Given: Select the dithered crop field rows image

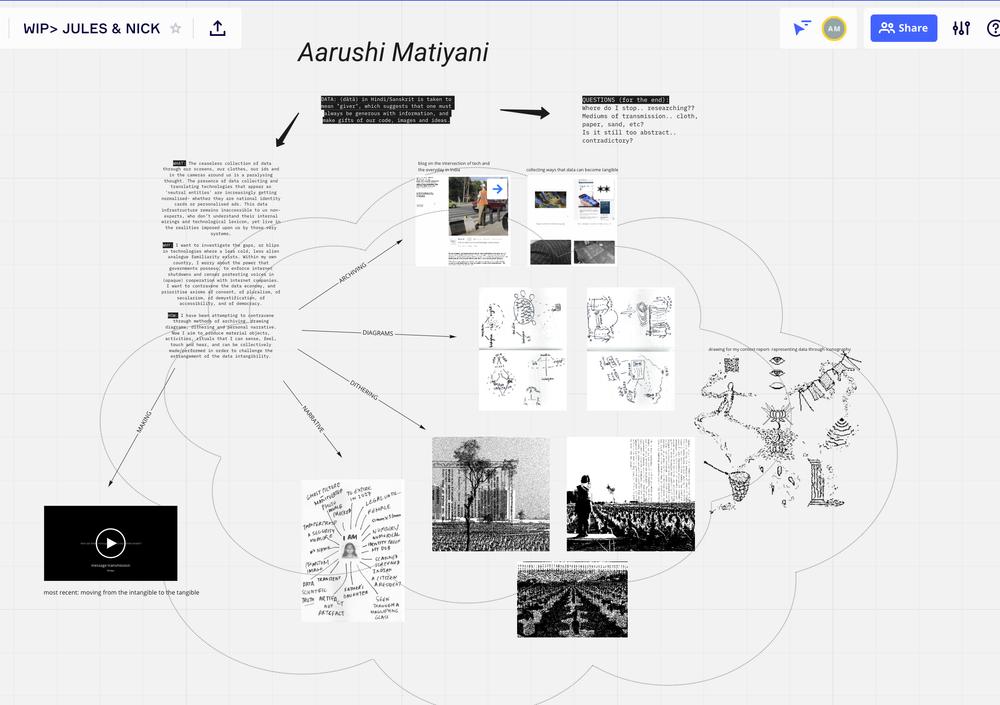Looking at the screenshot, I should tap(572, 599).
